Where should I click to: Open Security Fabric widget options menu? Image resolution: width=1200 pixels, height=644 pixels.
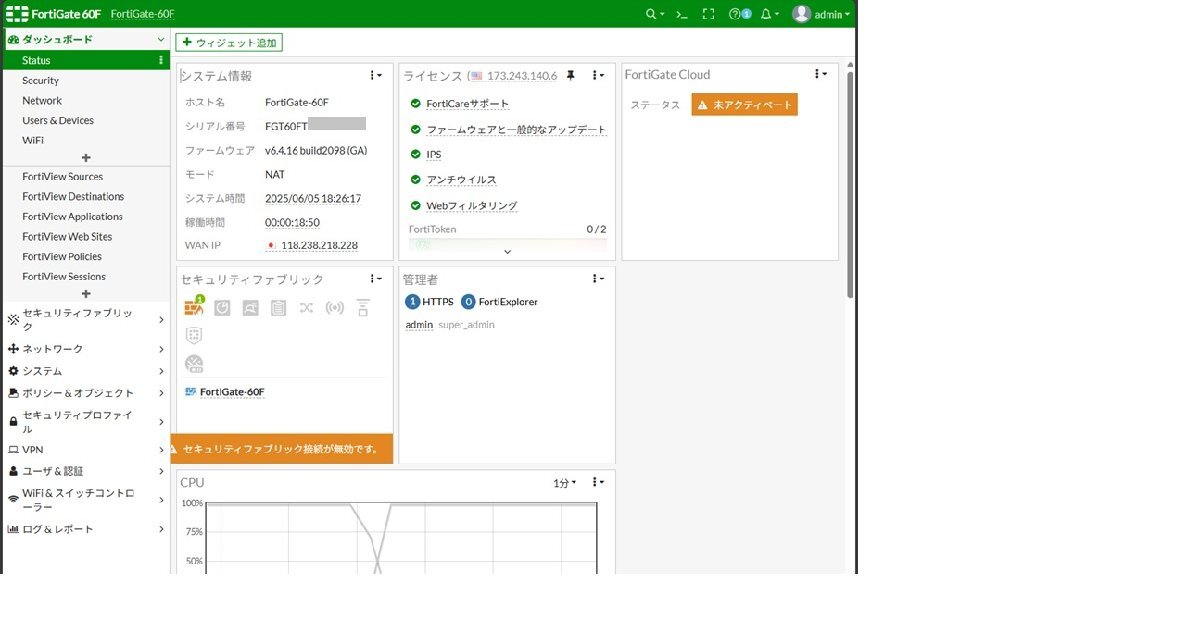click(376, 279)
